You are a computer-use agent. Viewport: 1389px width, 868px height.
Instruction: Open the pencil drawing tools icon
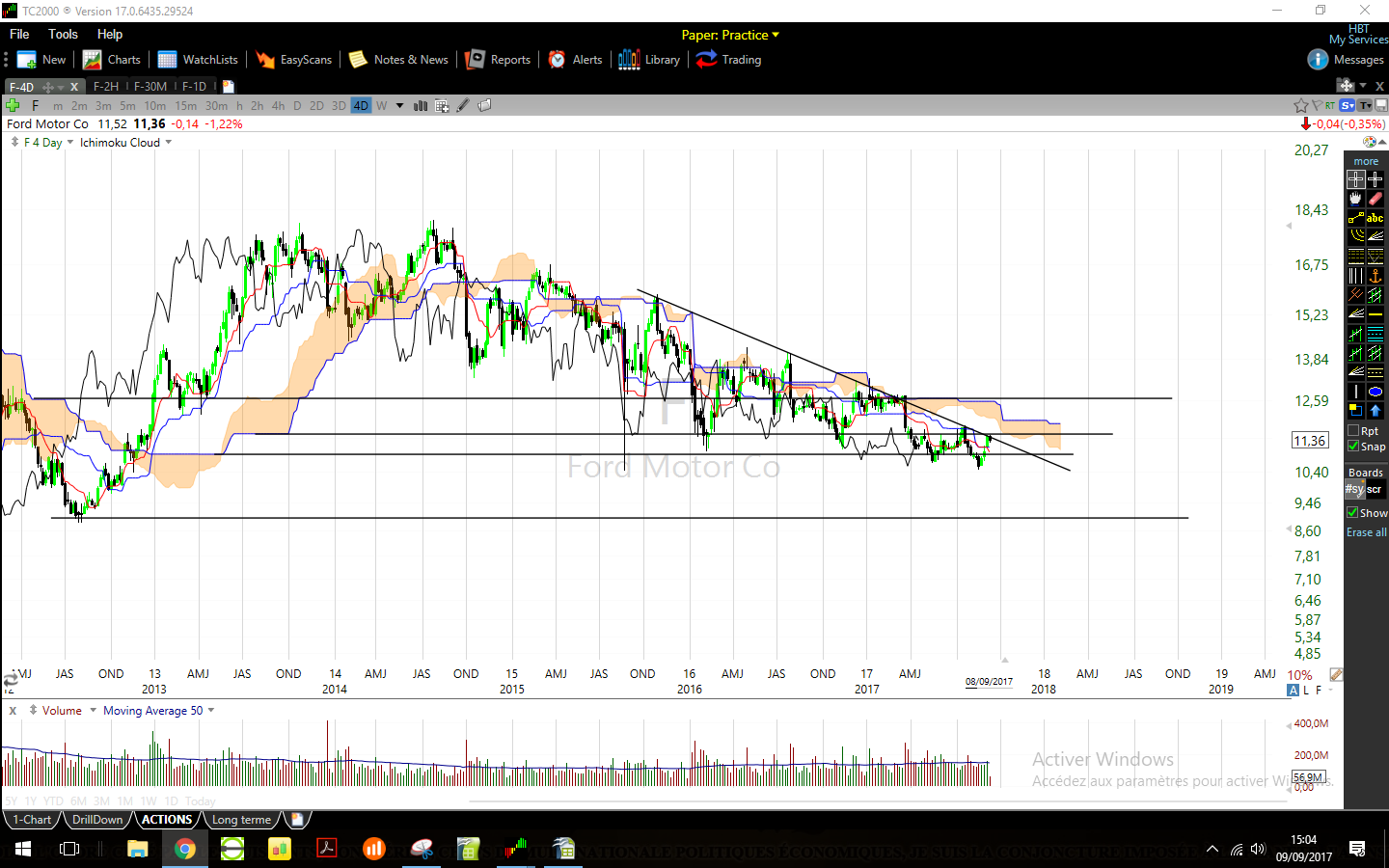(x=463, y=105)
